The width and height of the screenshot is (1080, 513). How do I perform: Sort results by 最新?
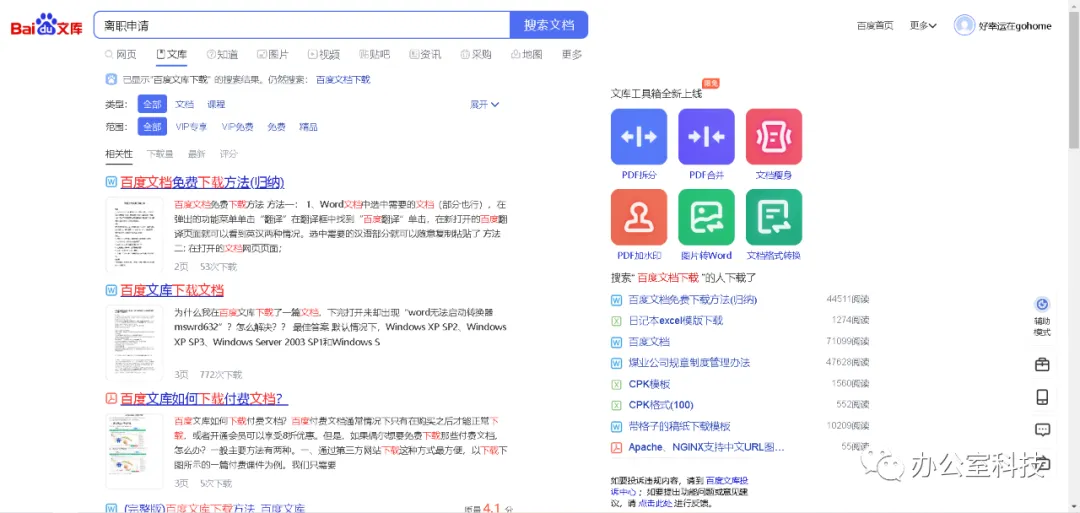click(196, 154)
